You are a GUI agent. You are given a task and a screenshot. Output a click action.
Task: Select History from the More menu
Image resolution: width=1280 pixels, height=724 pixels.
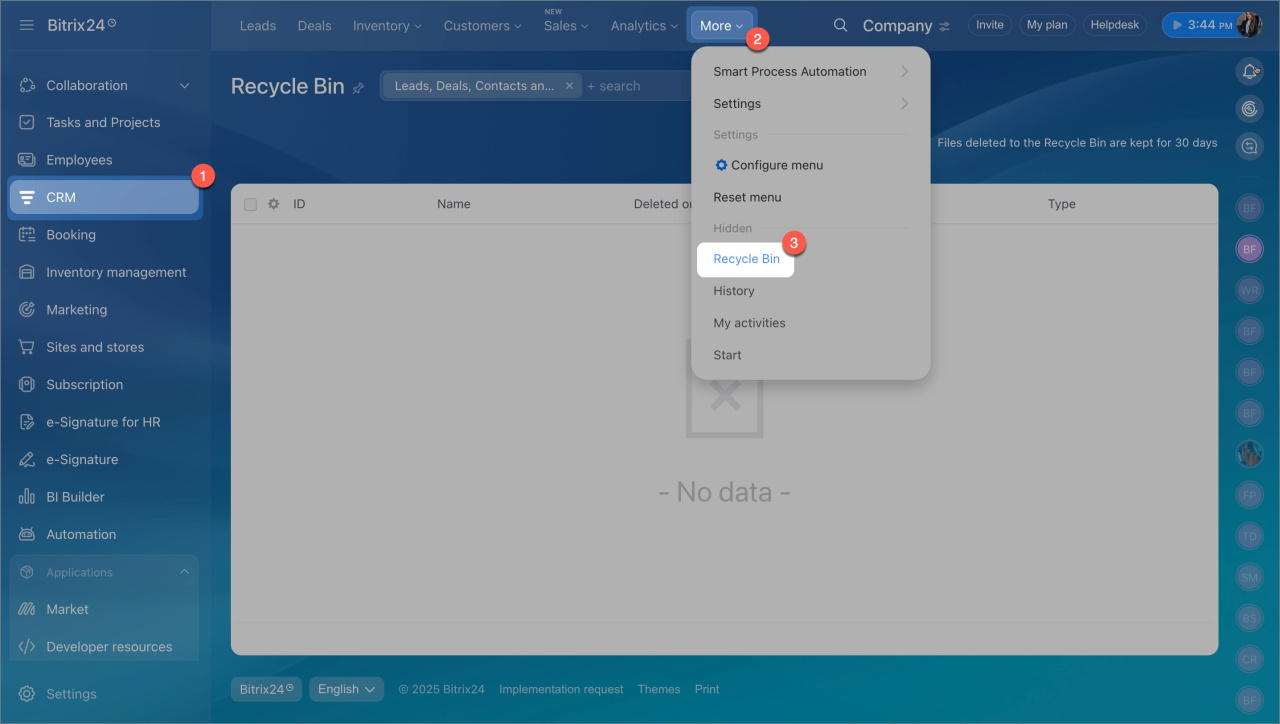click(x=734, y=291)
